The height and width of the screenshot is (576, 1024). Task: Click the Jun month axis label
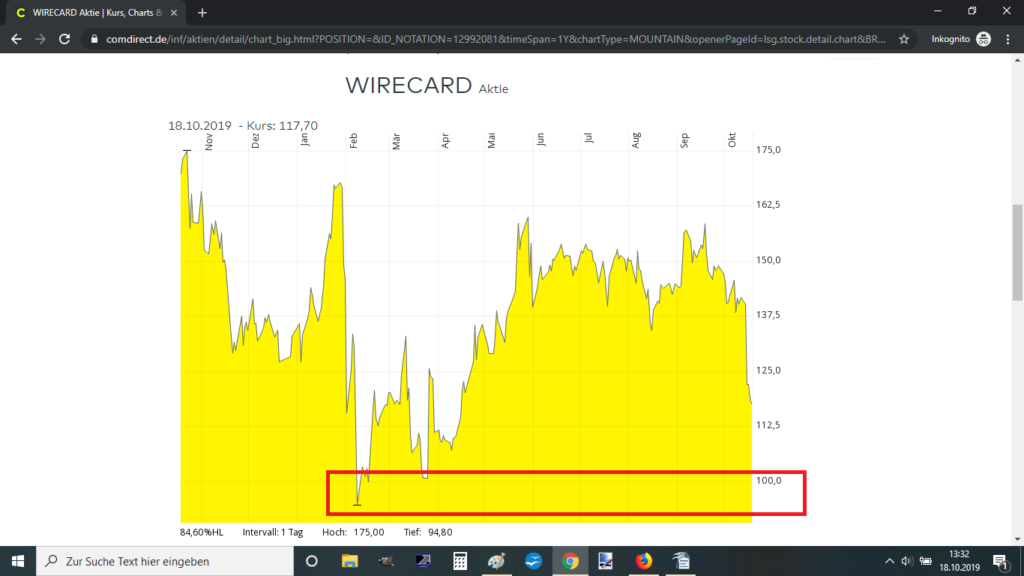pyautogui.click(x=540, y=139)
